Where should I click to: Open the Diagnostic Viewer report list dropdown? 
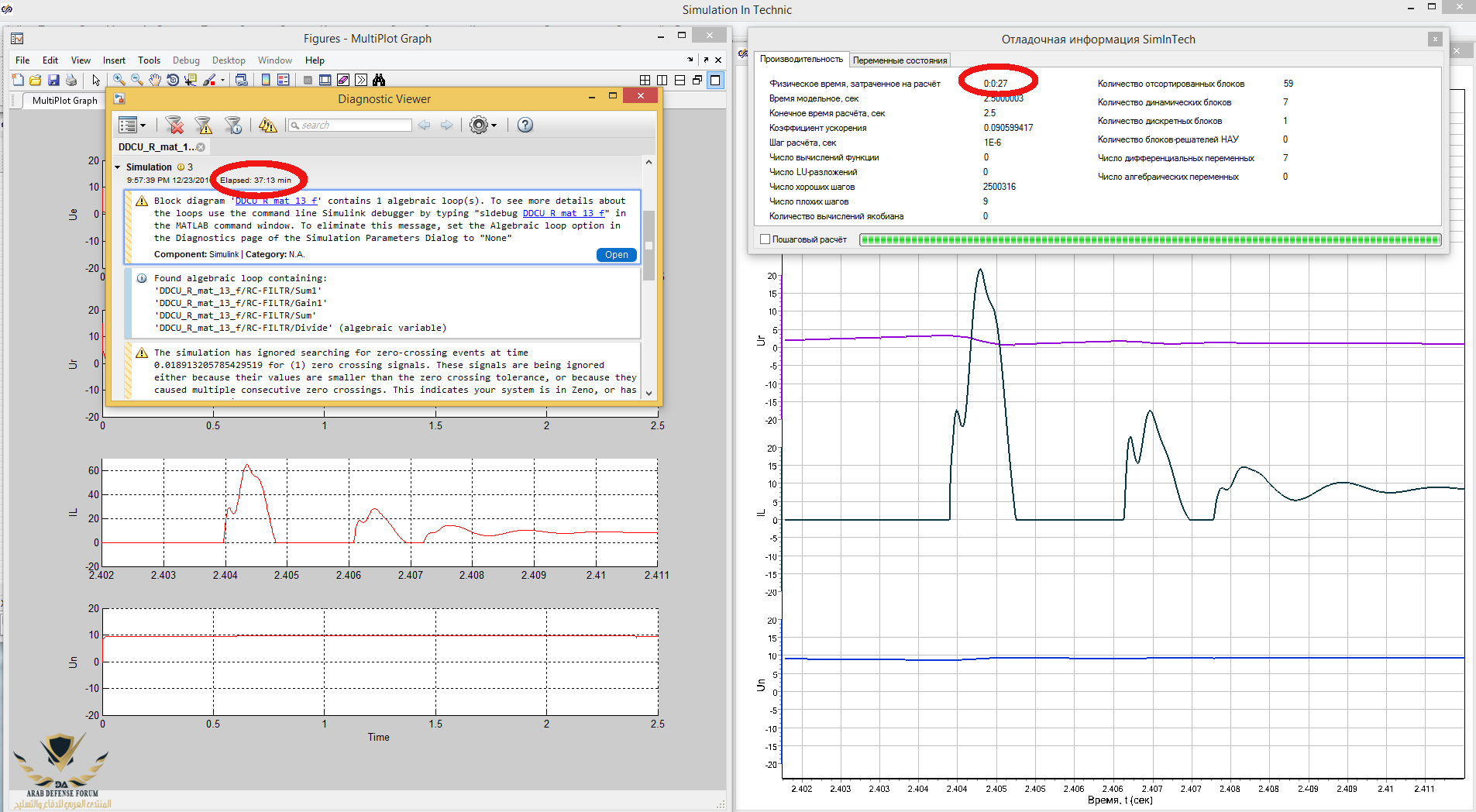pos(132,125)
